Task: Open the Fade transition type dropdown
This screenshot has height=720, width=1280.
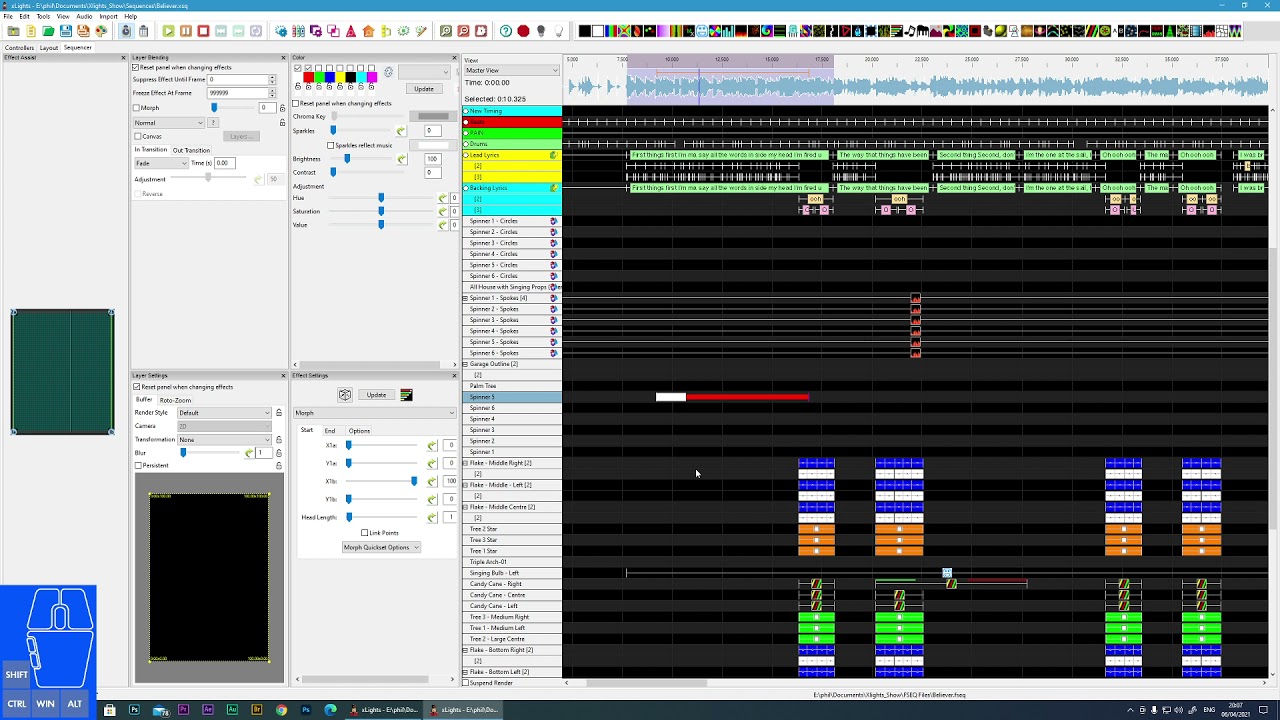Action: [161, 163]
